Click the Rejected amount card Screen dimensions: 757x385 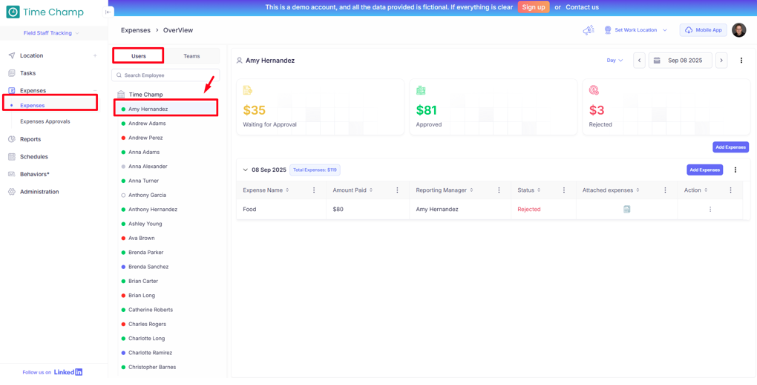click(x=666, y=107)
